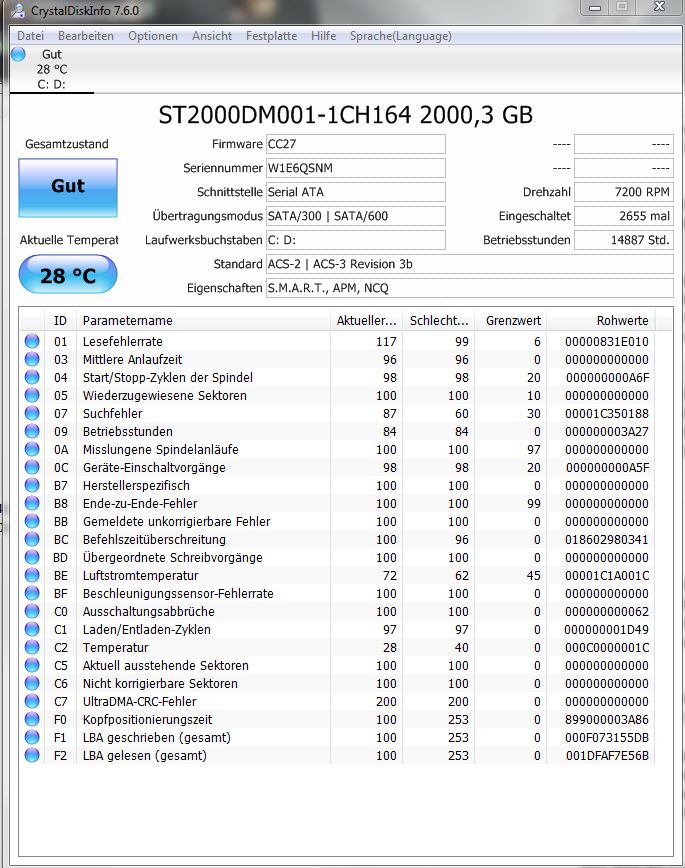
Task: Click status orb for Beschleunigungssensor-Fehlerrate
Action: click(32, 593)
